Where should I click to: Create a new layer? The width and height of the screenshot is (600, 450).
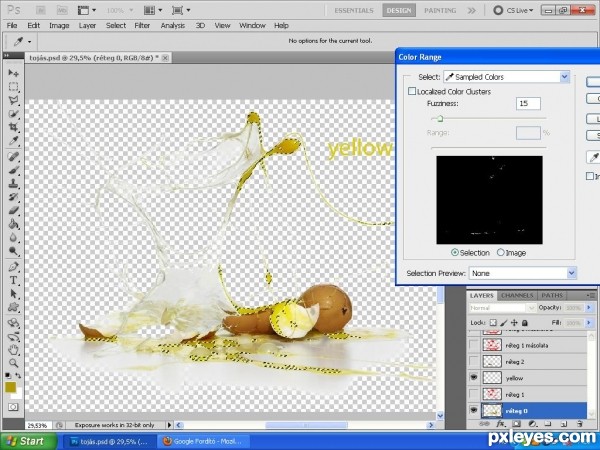point(564,424)
